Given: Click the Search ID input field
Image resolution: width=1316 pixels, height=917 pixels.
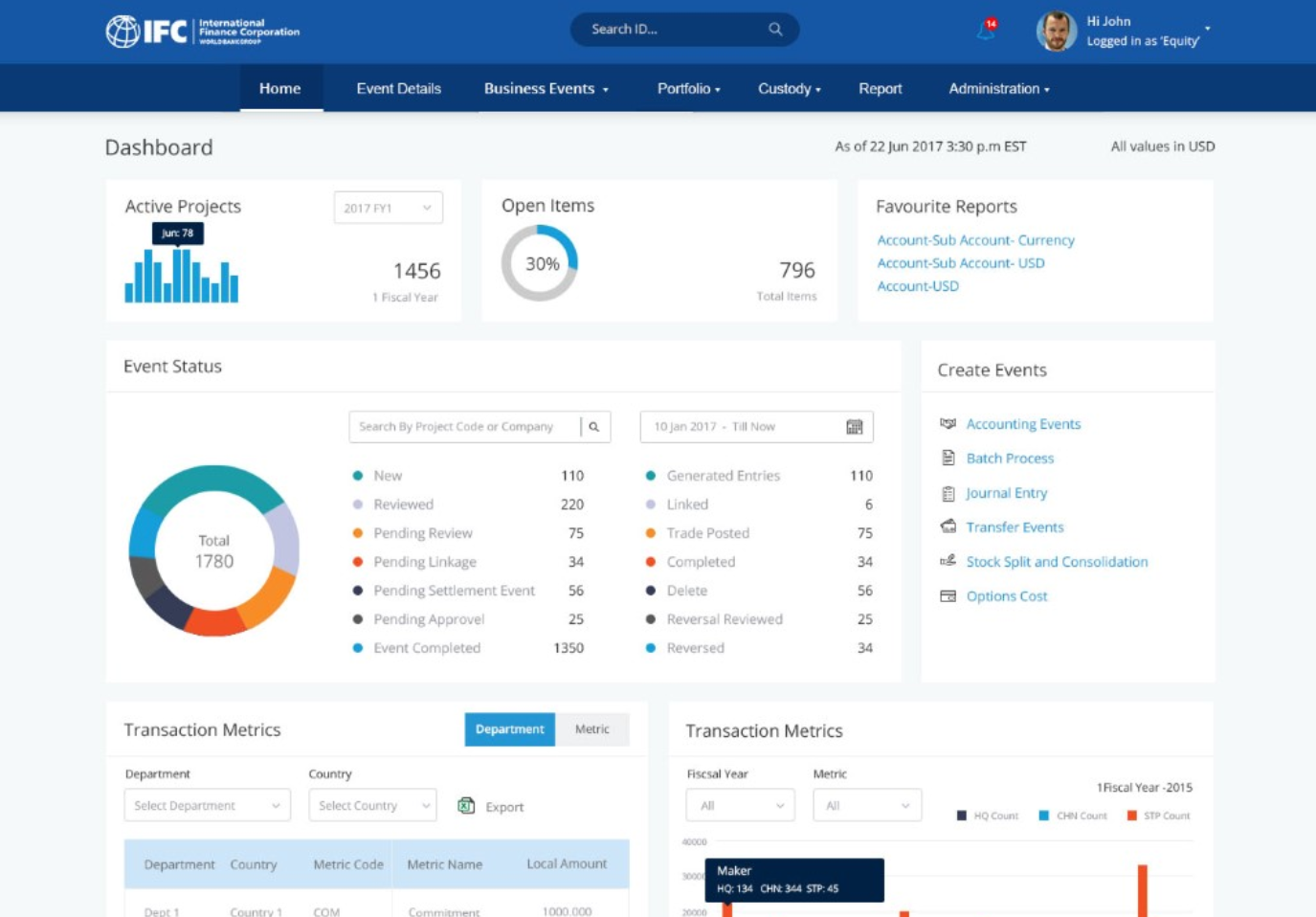Looking at the screenshot, I should (x=670, y=30).
